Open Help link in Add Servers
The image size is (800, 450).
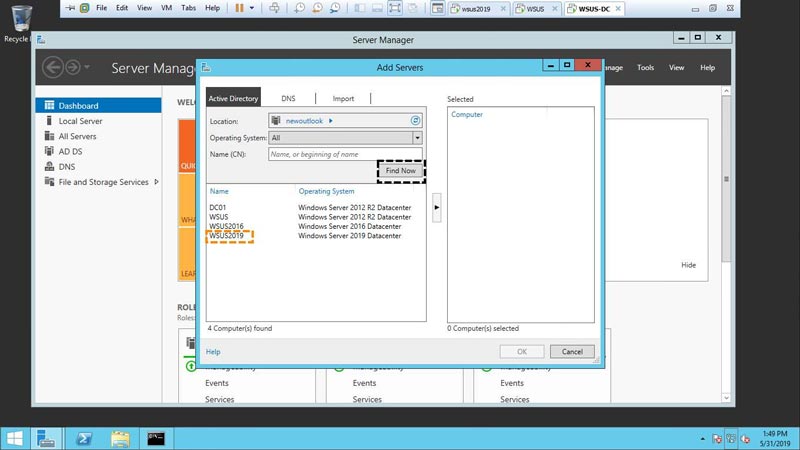pyautogui.click(x=213, y=352)
